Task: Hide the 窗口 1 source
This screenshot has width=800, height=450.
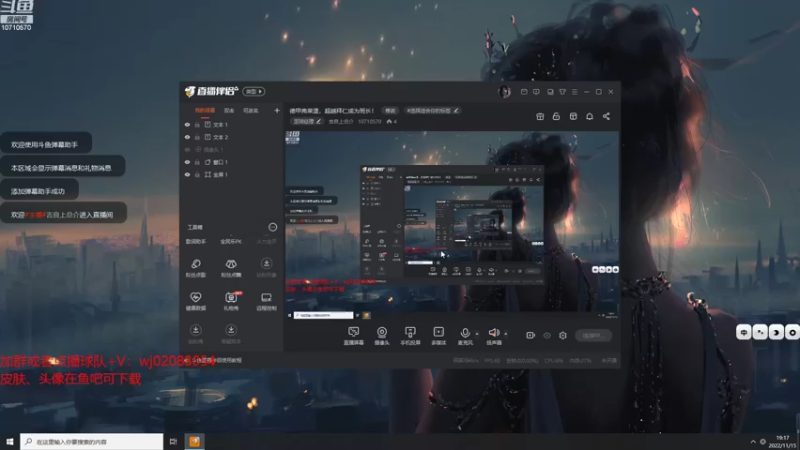Action: (x=187, y=162)
